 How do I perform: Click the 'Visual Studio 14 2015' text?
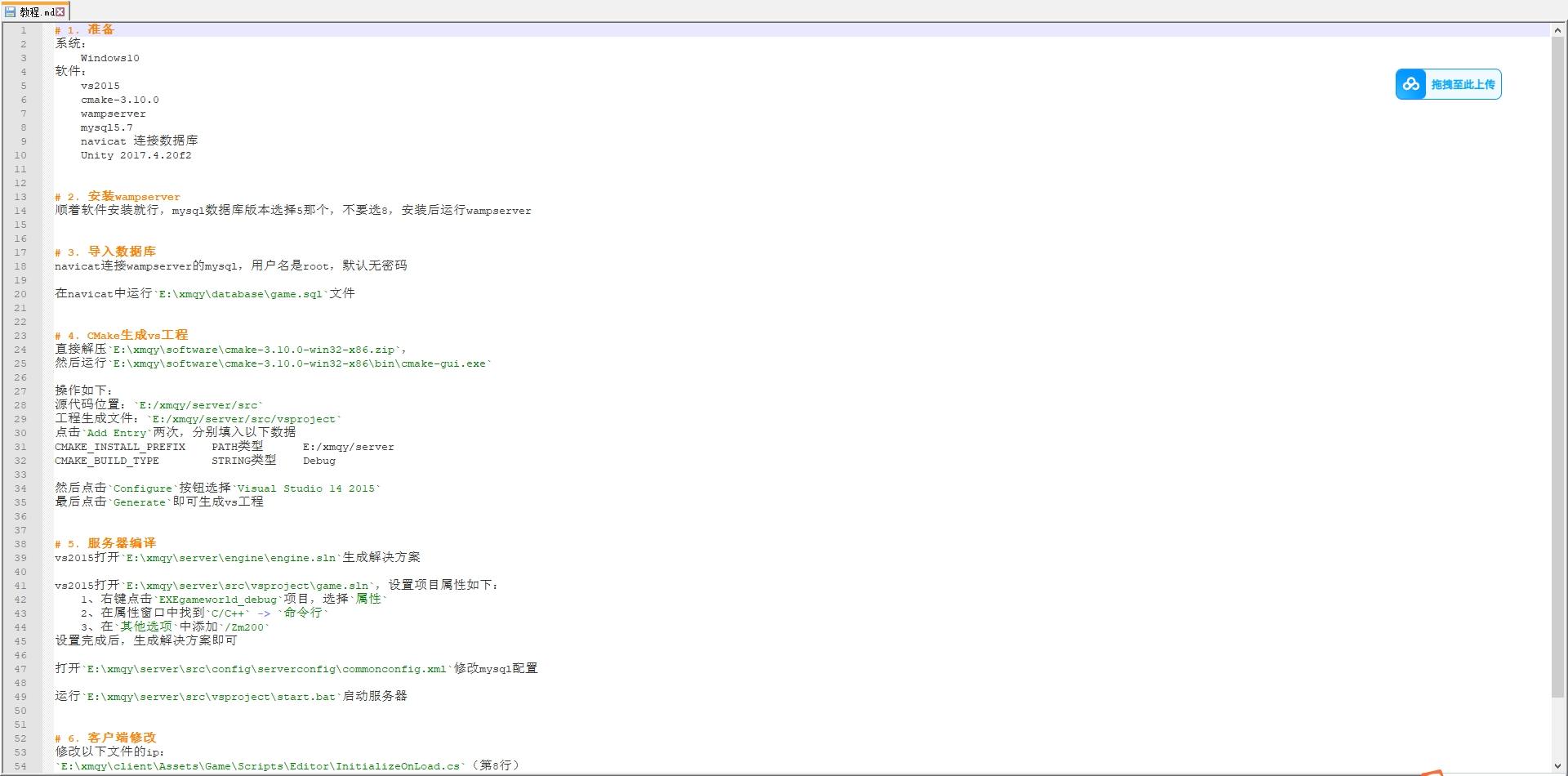tap(305, 488)
